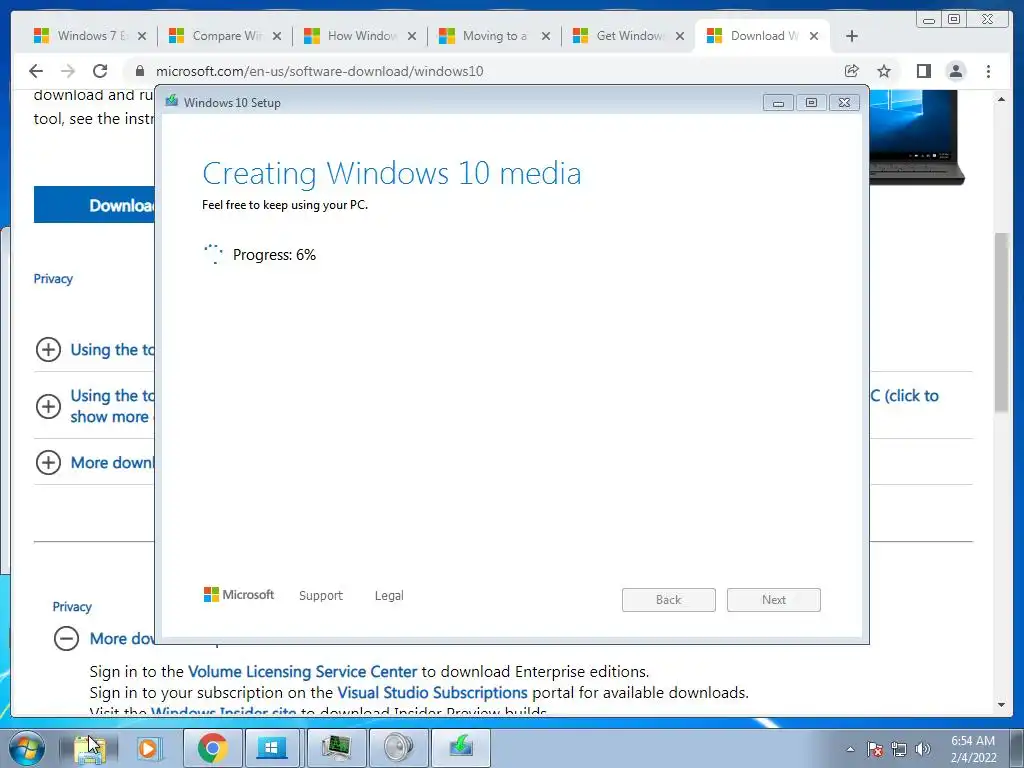Minimize the Windows 10 Setup dialog
Image resolution: width=1024 pixels, height=768 pixels.
coord(778,103)
